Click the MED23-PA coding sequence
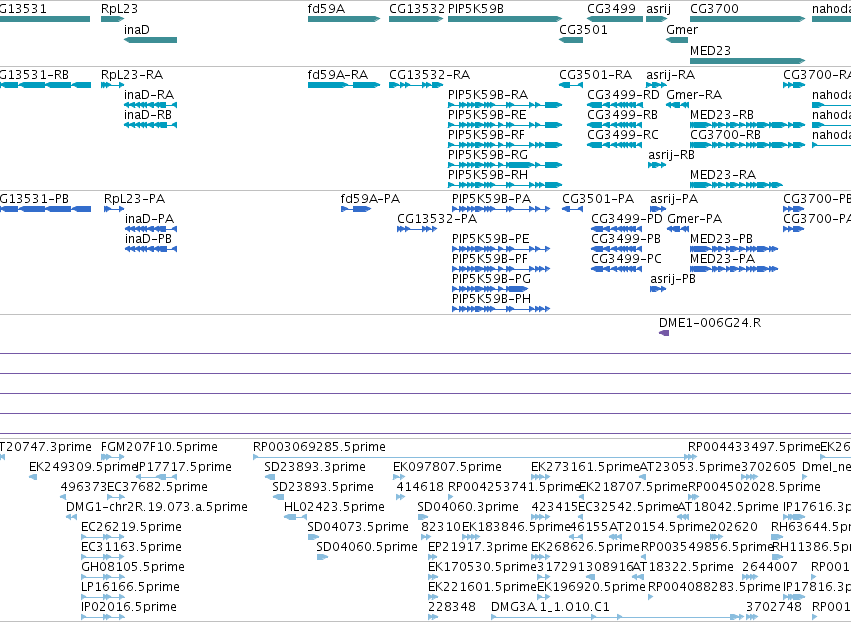Viewport: 851px width, 622px height. tap(734, 269)
